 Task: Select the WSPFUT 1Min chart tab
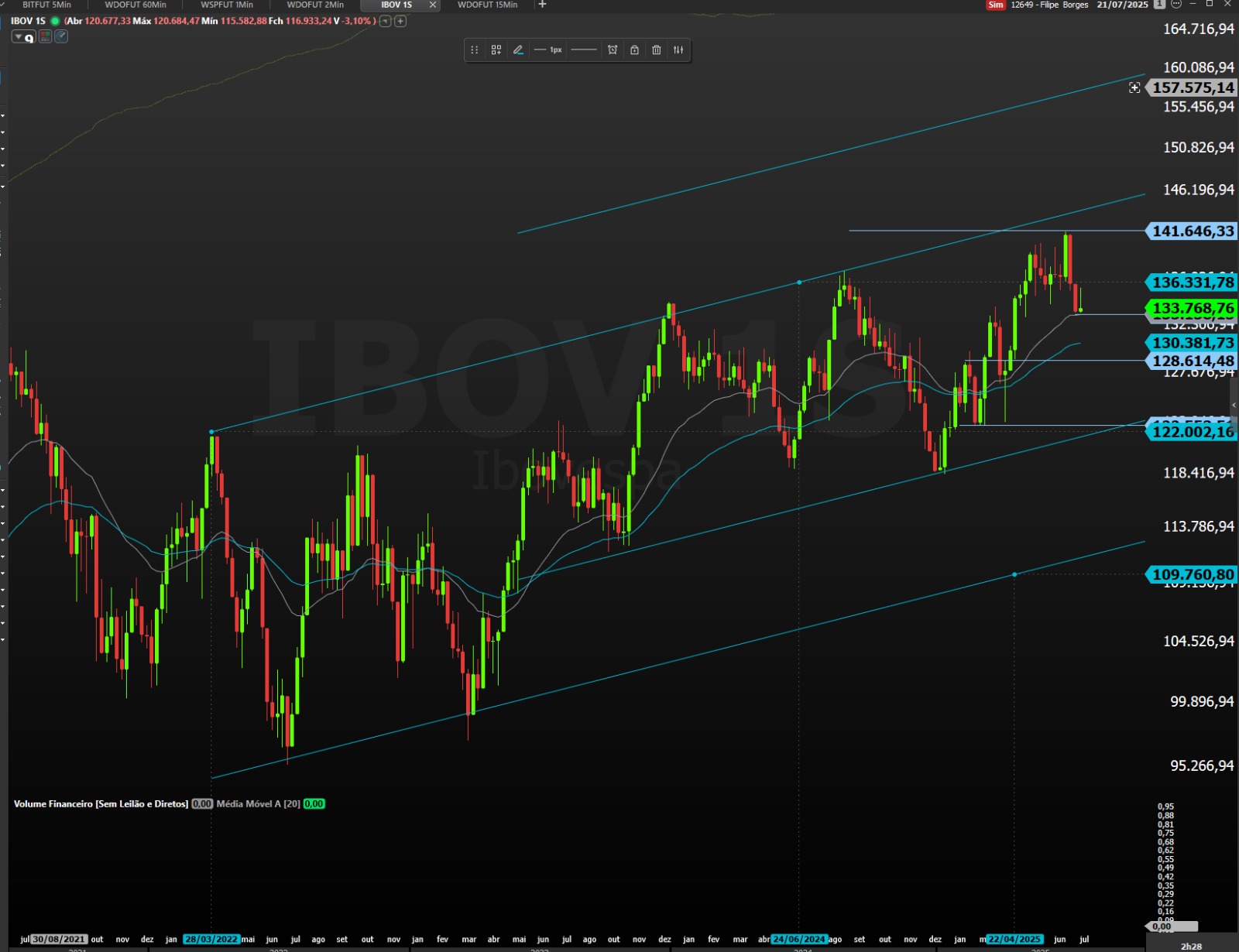pos(227,5)
